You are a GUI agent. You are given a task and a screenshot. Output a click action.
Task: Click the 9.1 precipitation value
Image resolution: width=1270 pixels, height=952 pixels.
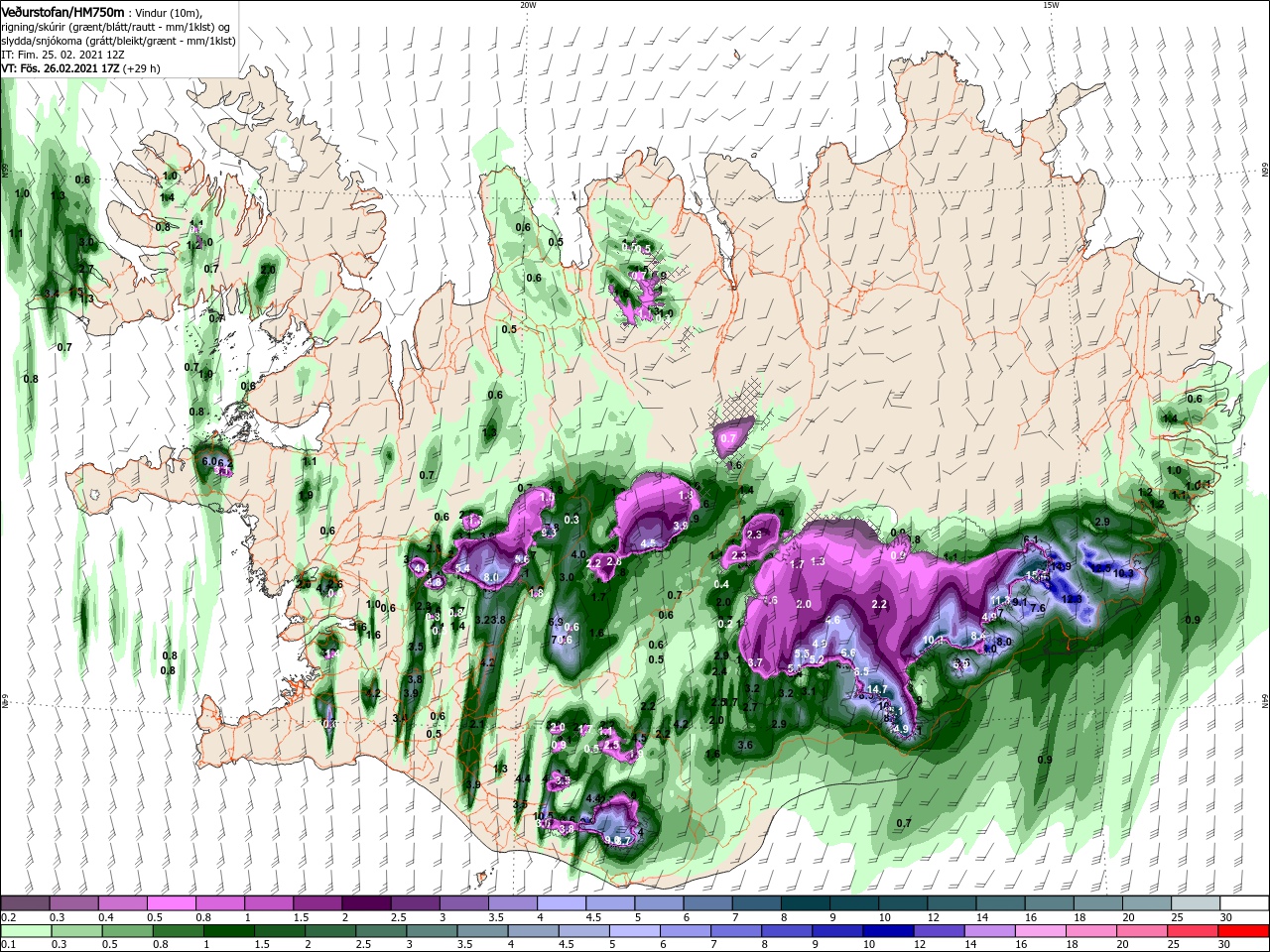click(x=1019, y=601)
